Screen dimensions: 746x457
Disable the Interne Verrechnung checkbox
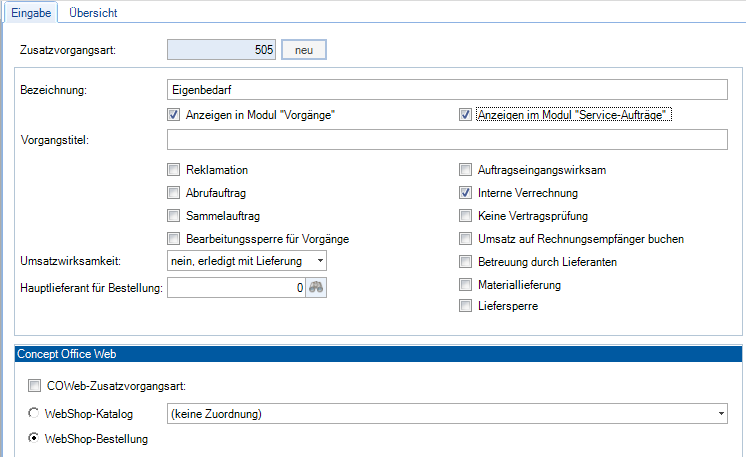(x=465, y=193)
